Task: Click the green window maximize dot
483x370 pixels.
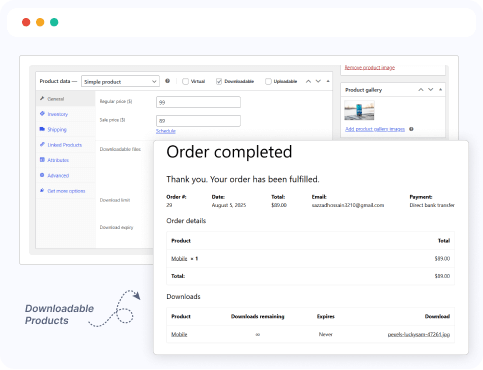Action: (x=54, y=22)
